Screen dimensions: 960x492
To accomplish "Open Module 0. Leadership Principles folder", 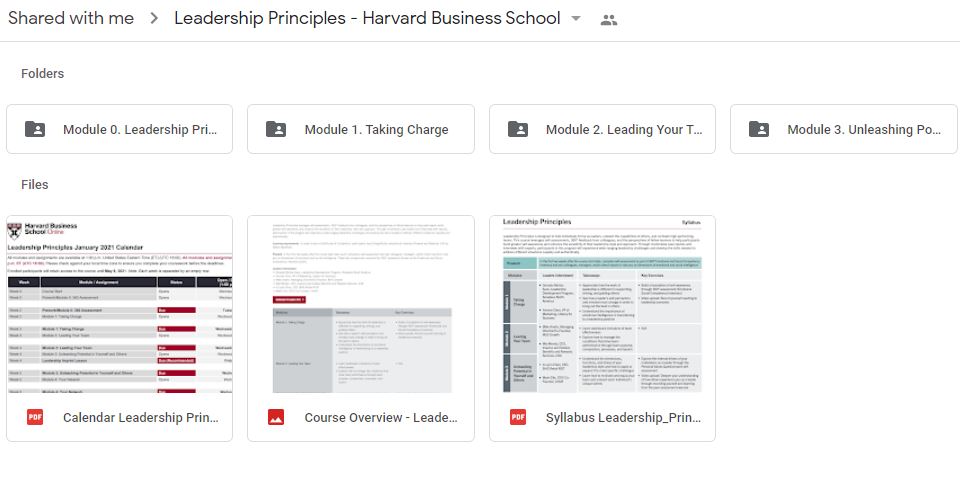I will point(139,129).
